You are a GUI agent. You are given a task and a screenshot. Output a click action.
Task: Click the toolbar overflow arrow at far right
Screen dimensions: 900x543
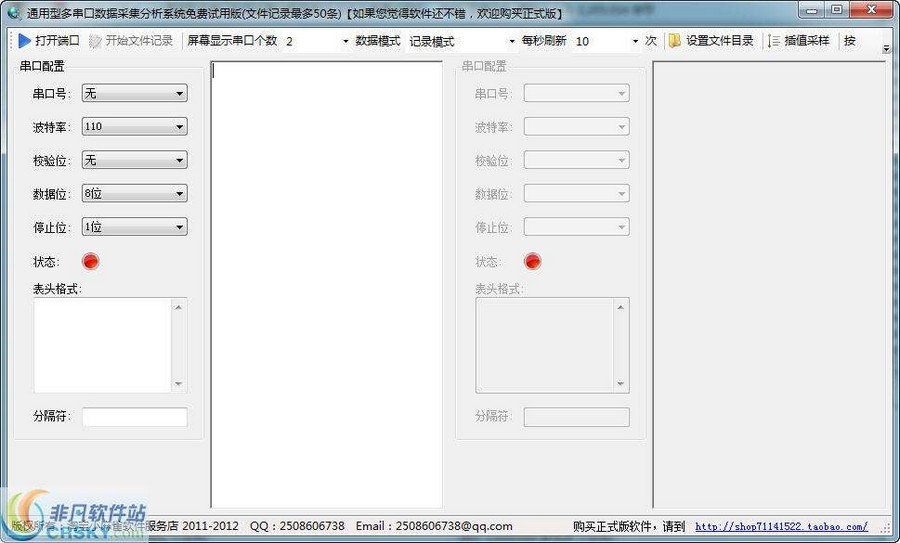[x=886, y=48]
